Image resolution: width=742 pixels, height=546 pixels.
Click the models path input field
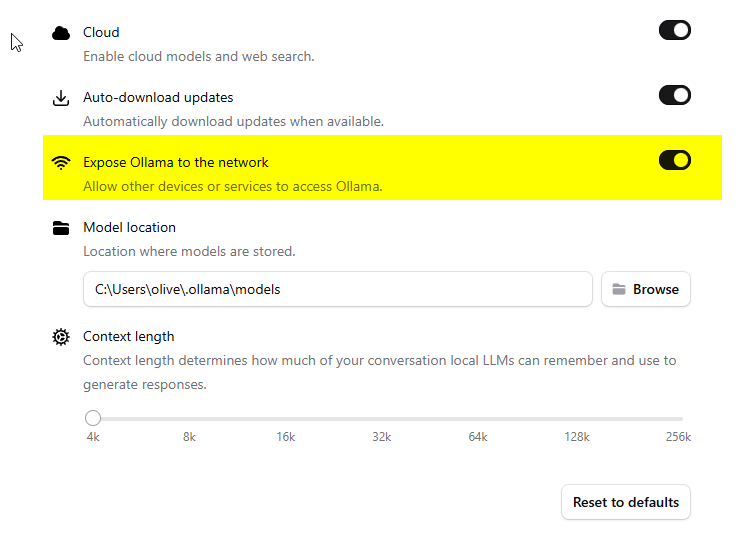(x=338, y=289)
